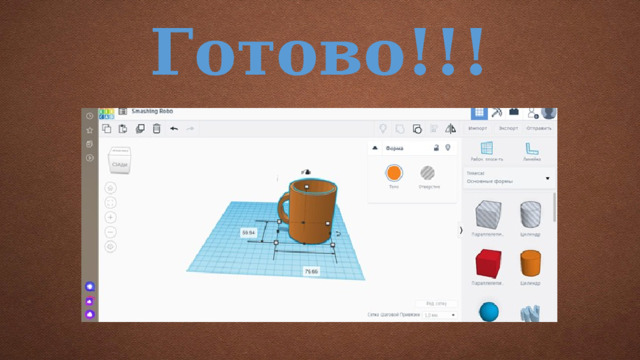
Task: Click the Tinkercad logo
Action: pos(107,113)
